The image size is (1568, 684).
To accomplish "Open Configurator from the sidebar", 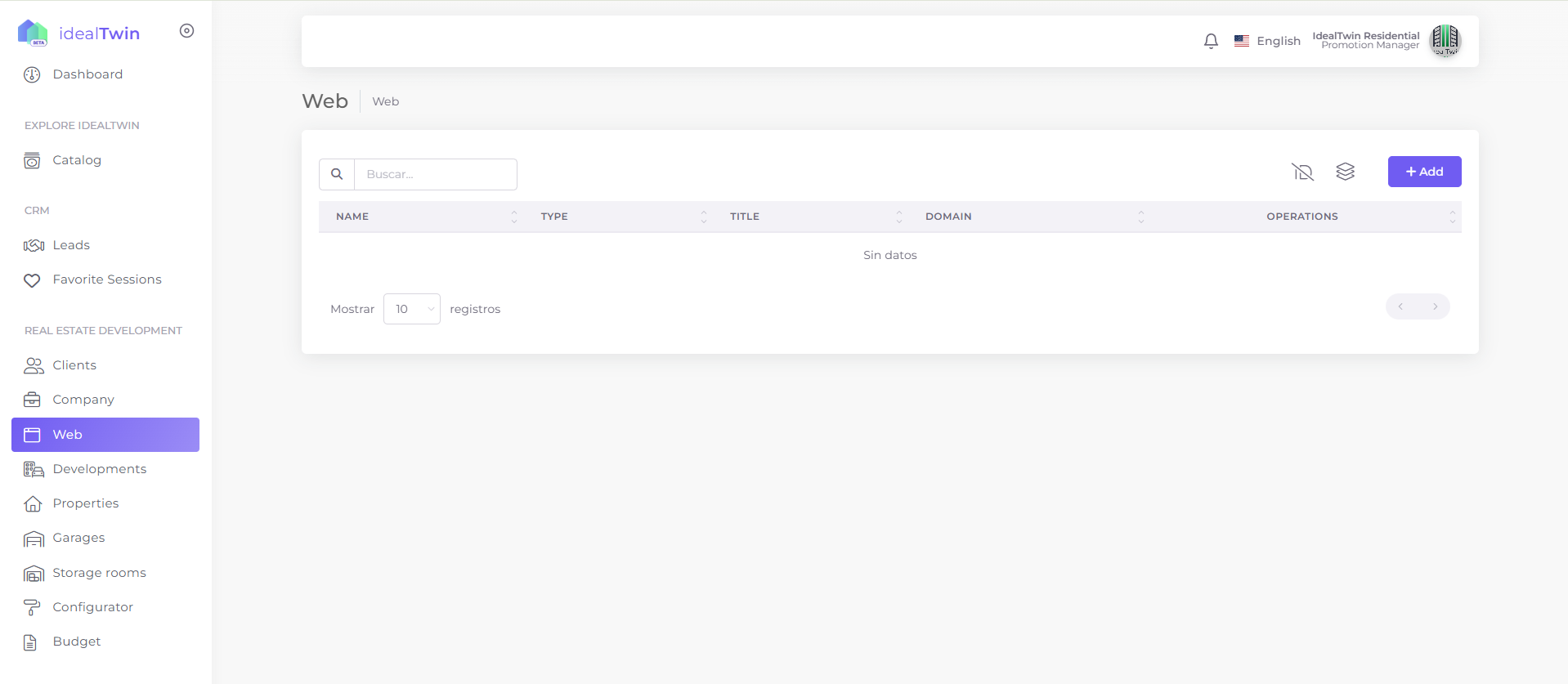I will 92,607.
